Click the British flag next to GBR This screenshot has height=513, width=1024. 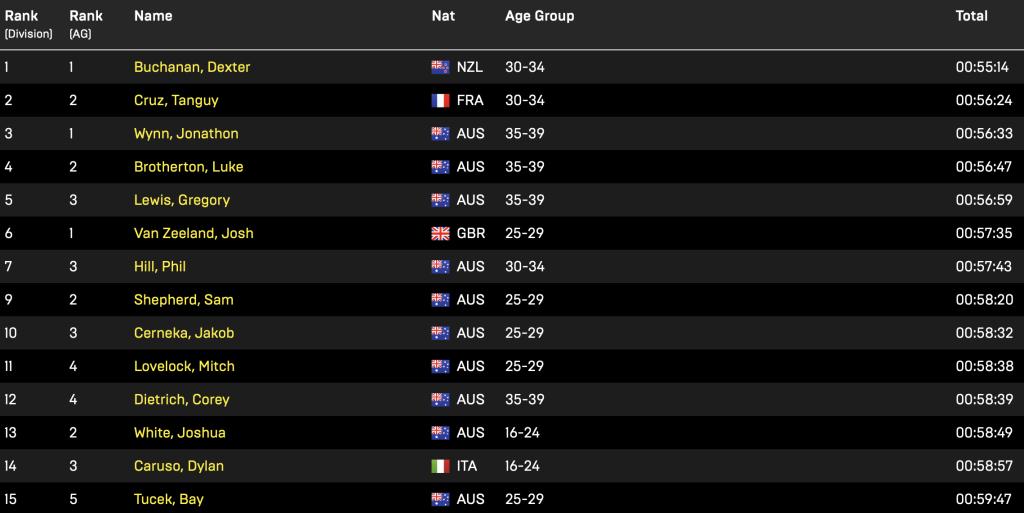point(440,234)
